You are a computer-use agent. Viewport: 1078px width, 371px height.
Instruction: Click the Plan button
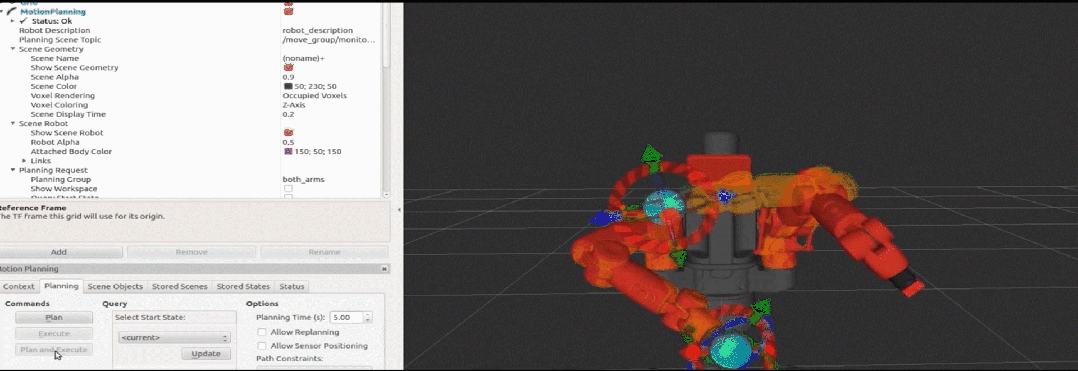(54, 317)
